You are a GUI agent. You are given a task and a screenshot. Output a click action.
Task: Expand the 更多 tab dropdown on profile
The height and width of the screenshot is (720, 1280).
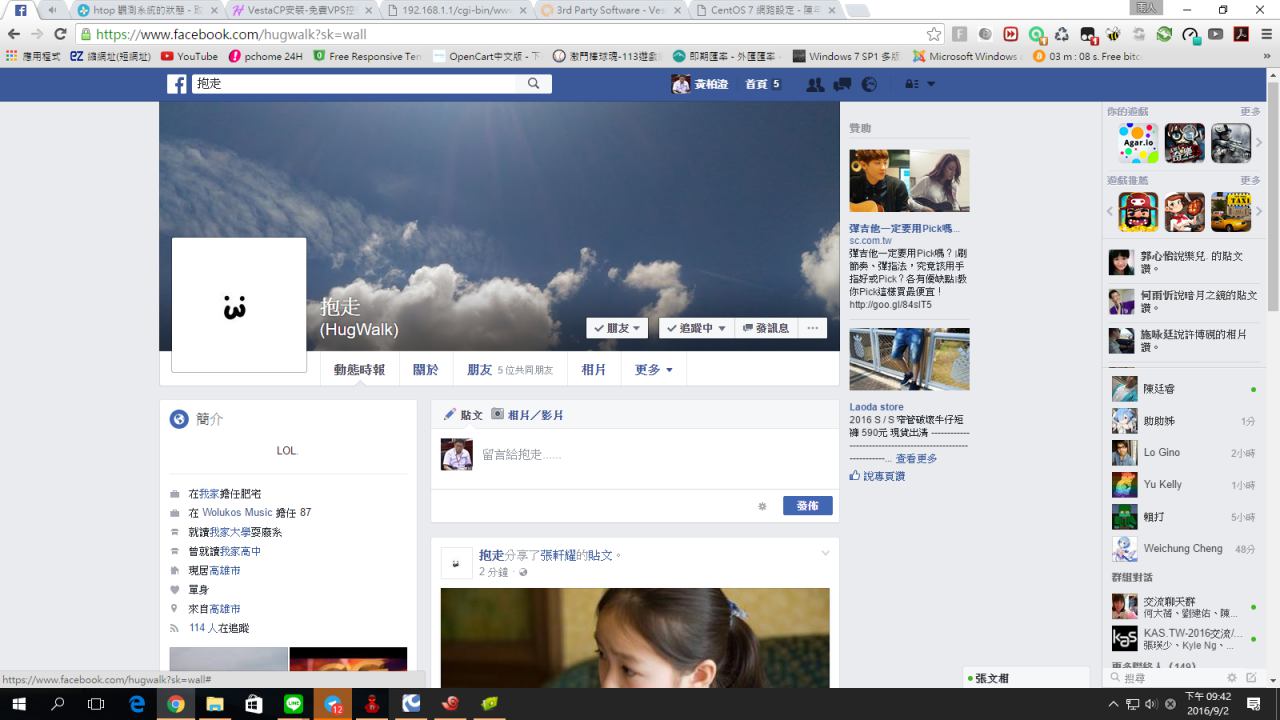pyautogui.click(x=653, y=370)
